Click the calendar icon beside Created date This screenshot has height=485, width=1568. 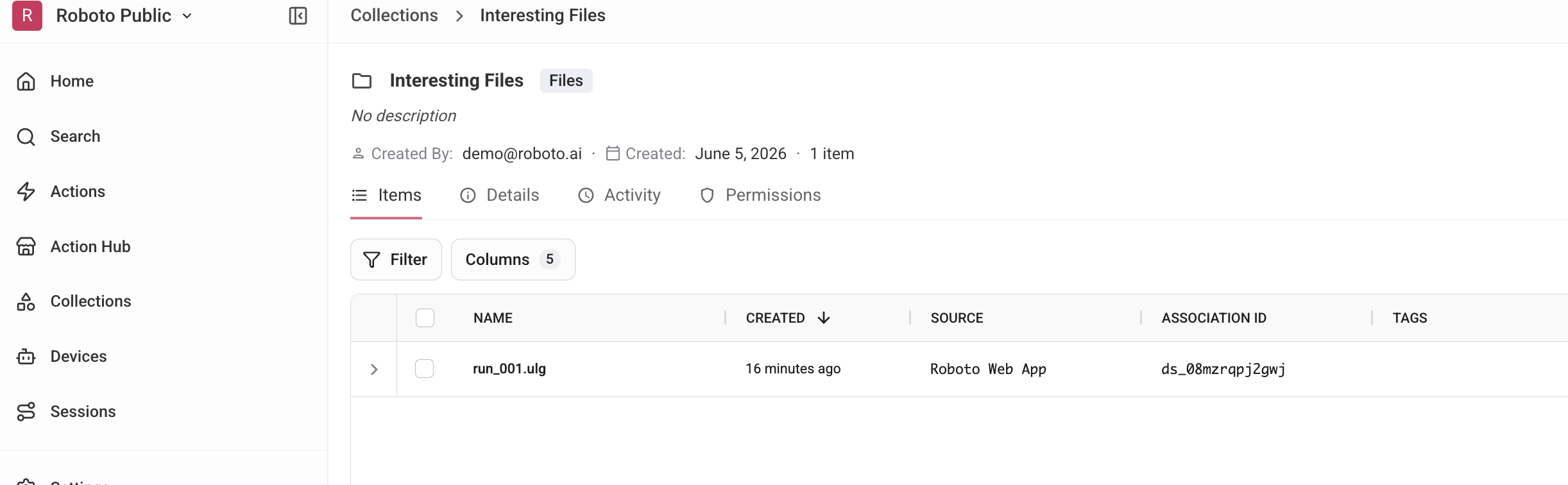tap(613, 154)
